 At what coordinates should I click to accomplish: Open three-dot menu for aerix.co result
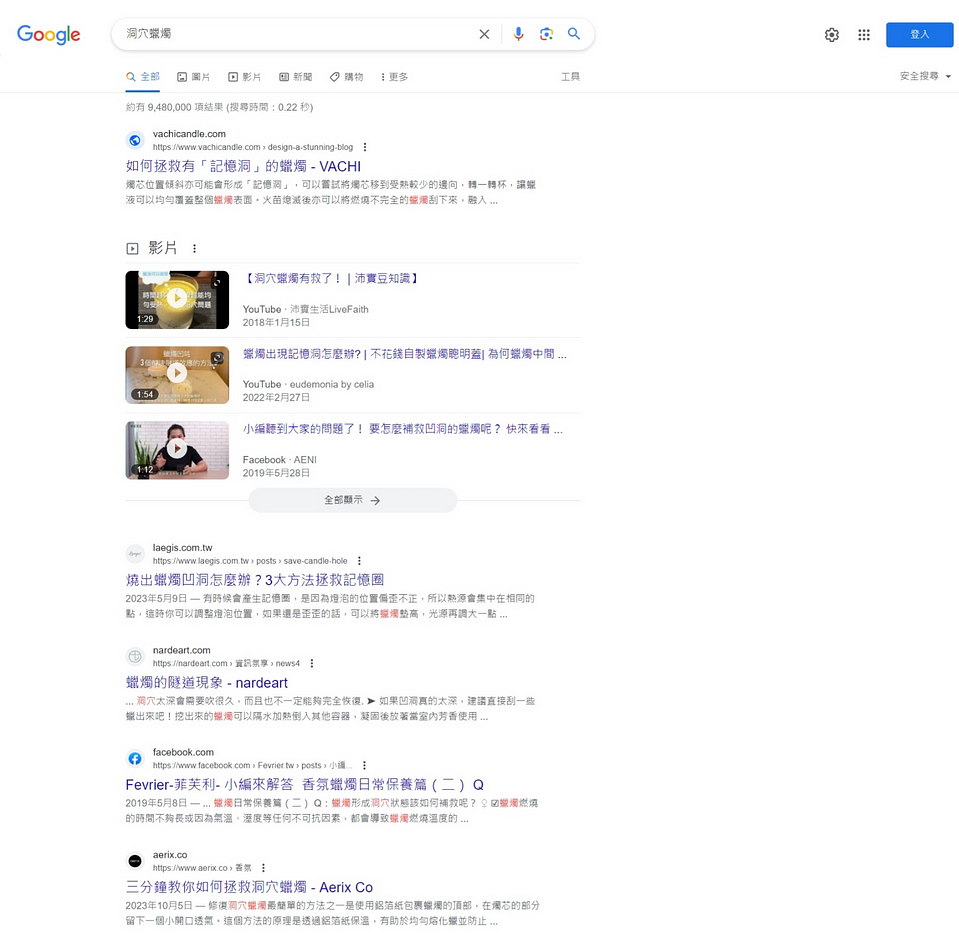(263, 868)
